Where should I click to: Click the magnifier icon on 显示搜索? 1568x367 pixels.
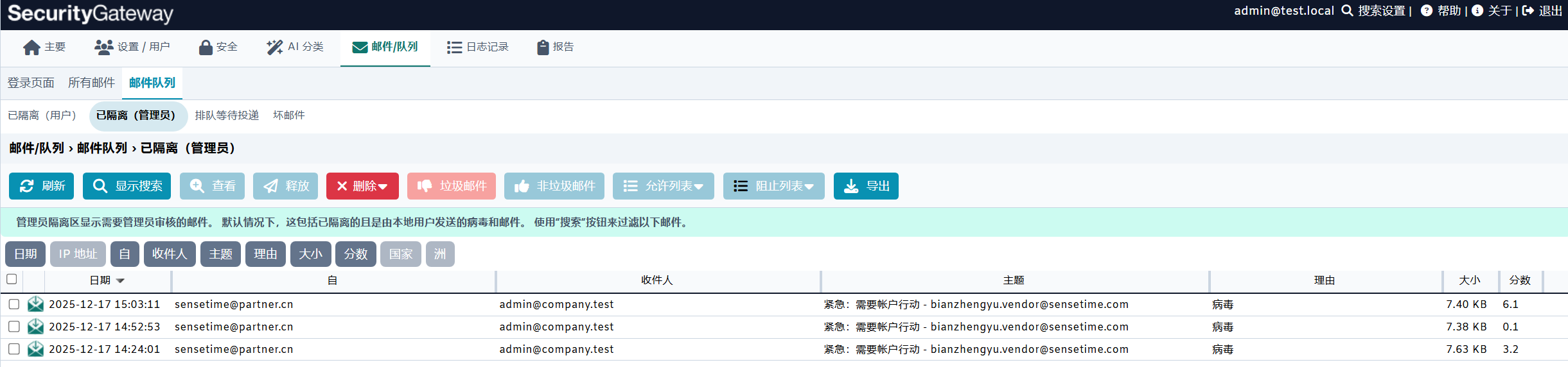pyautogui.click(x=100, y=186)
